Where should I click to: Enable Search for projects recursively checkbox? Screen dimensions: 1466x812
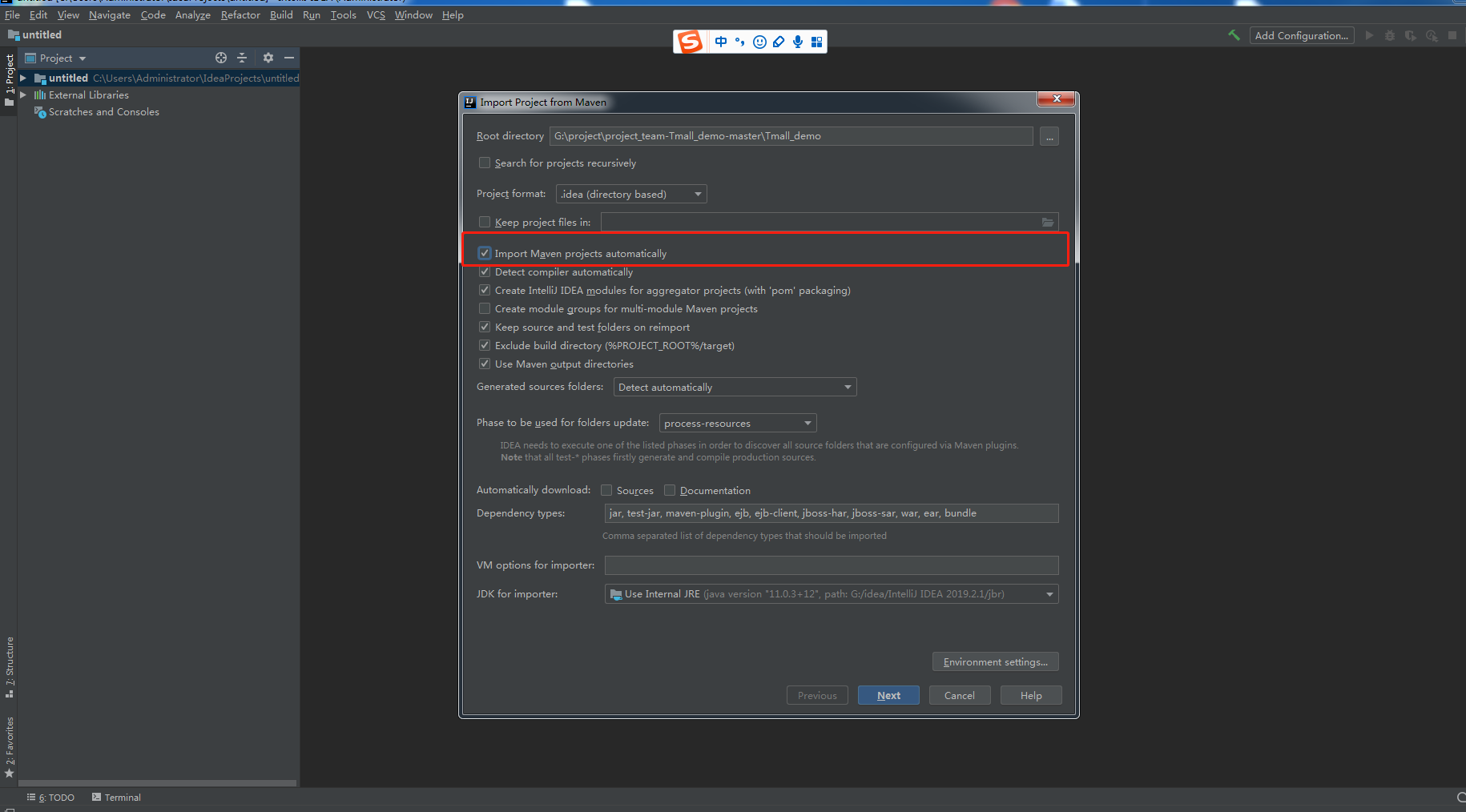485,163
